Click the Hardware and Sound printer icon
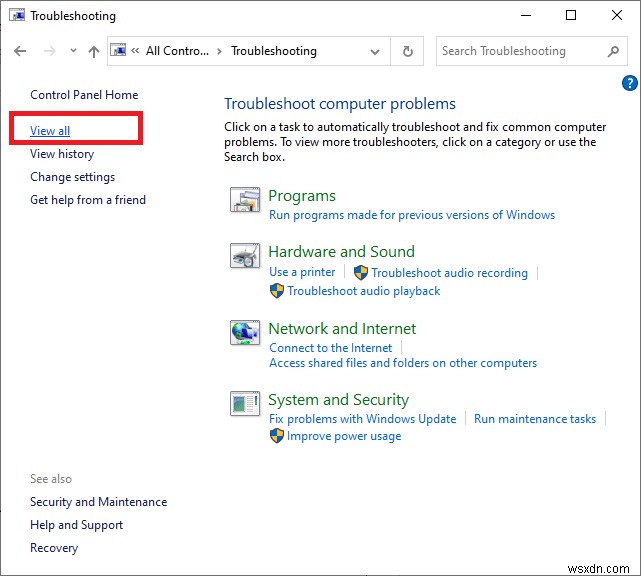 tap(244, 256)
